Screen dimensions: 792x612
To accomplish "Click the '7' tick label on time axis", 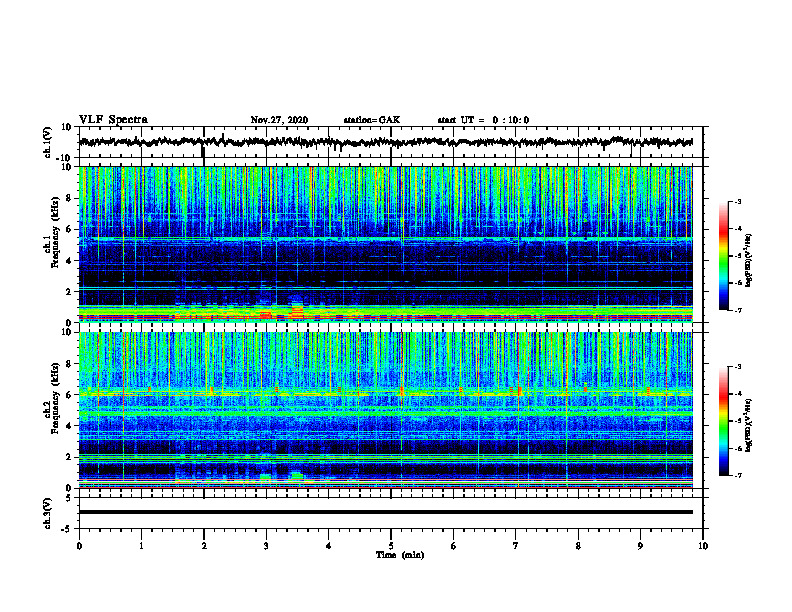I will [x=516, y=546].
